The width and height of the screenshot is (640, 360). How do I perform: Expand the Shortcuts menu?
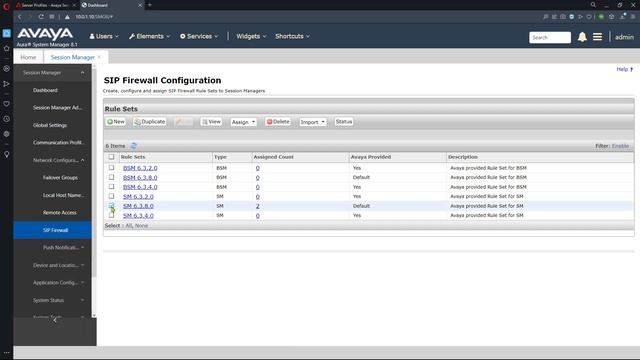[292, 36]
